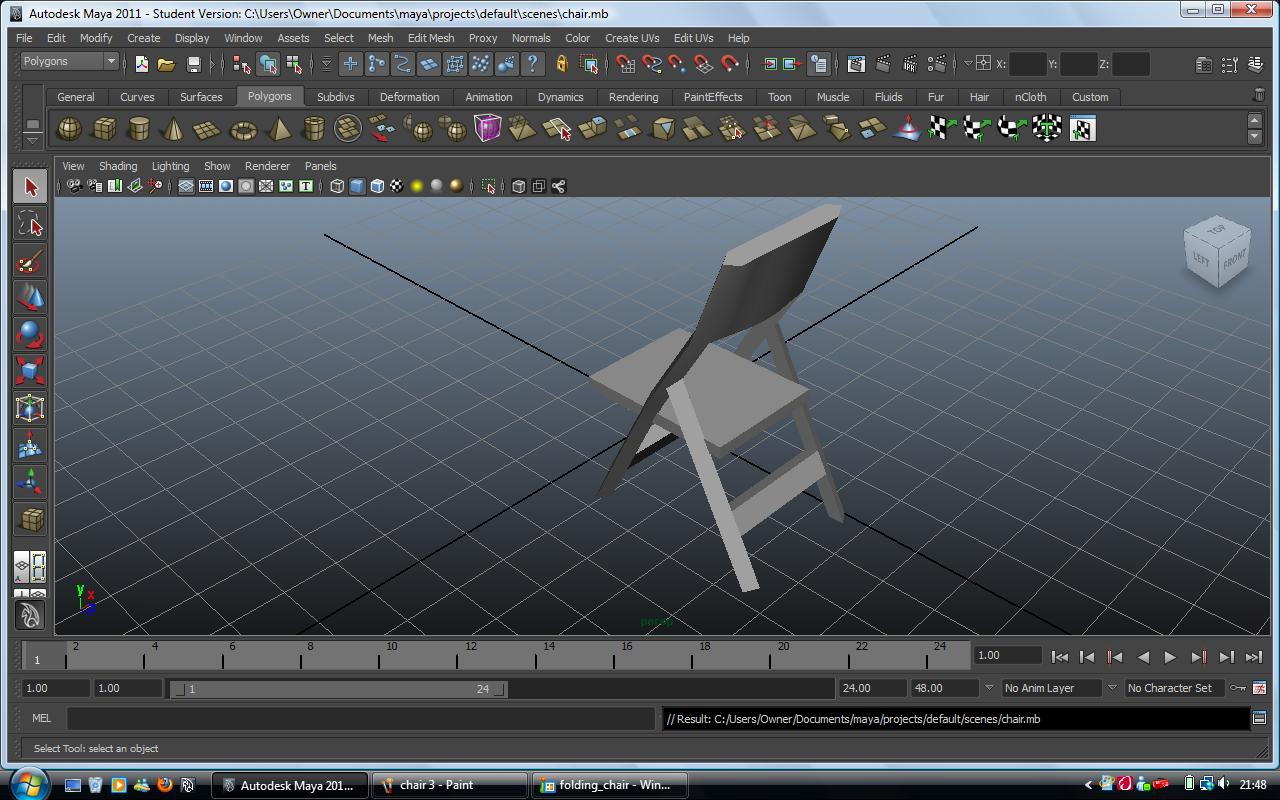Delete shelf item with trash icon
Viewport: 1280px width, 800px height.
click(1258, 95)
